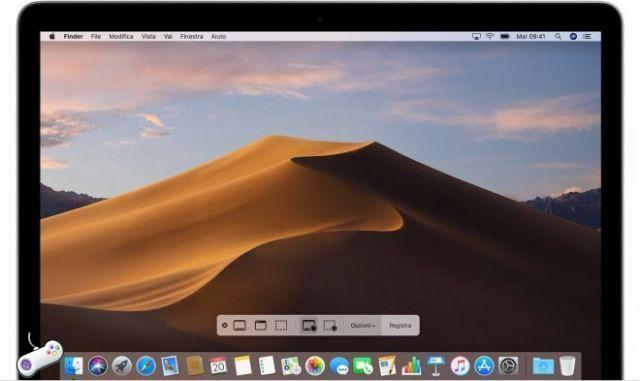Open Spotlight search magnifier
This screenshot has width=640, height=381.
point(558,36)
